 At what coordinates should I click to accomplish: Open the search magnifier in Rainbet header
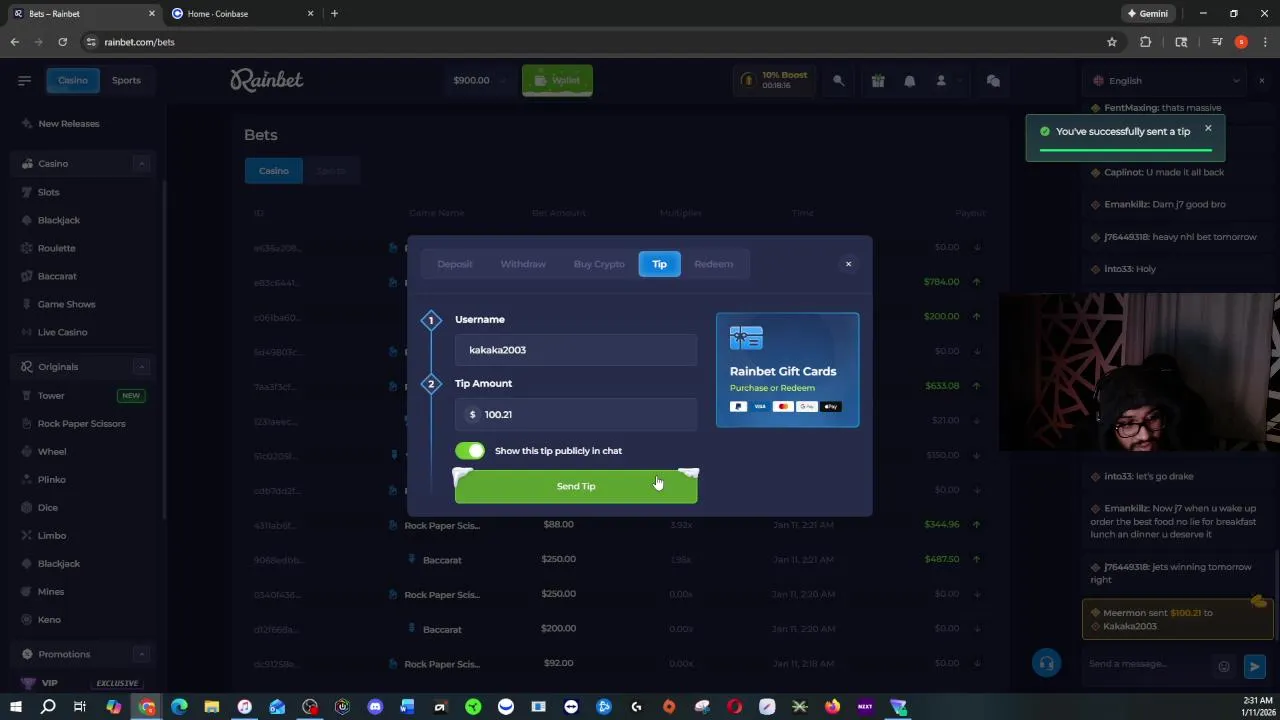(839, 81)
